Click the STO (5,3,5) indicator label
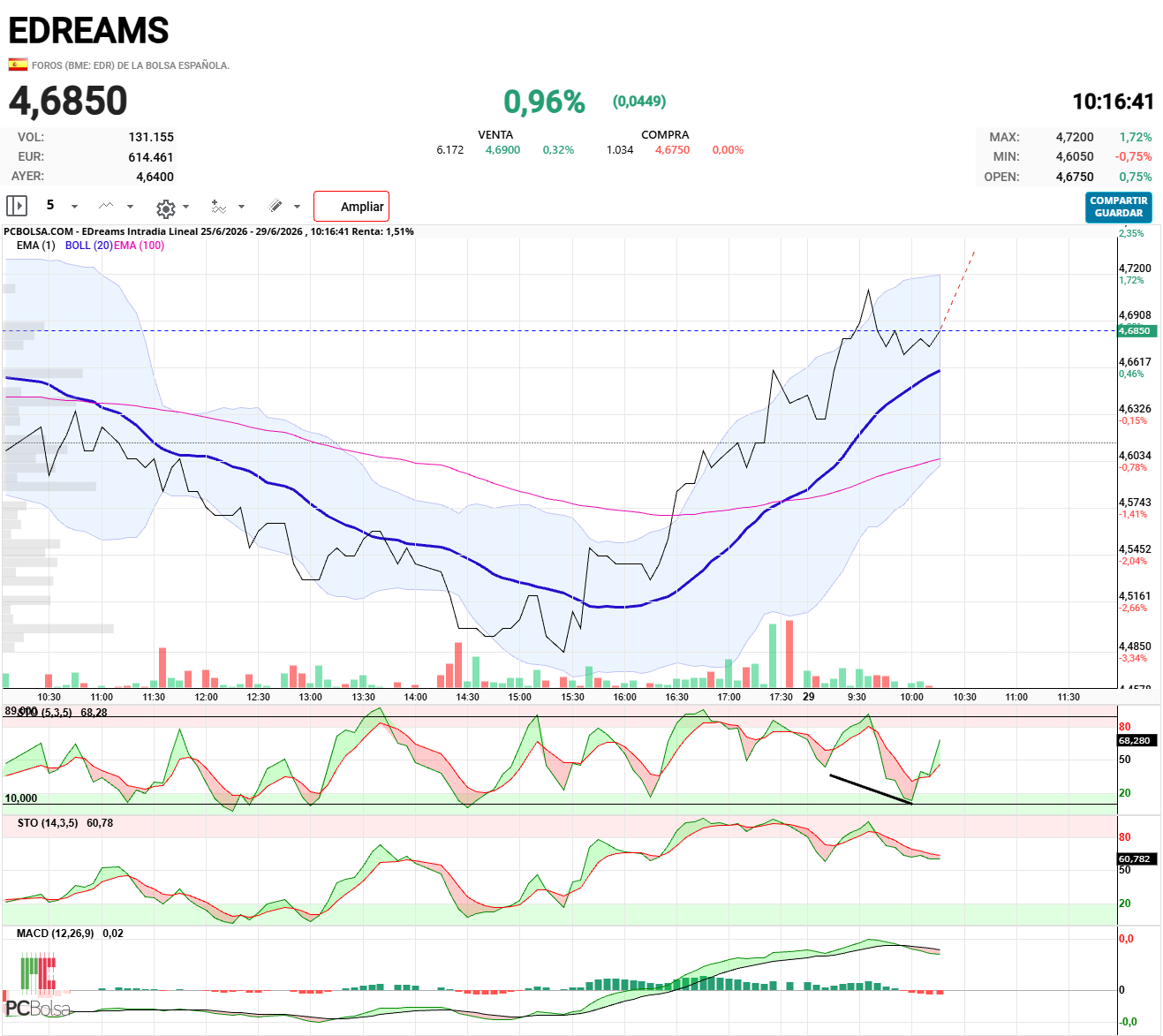The image size is (1163, 1036). (44, 713)
